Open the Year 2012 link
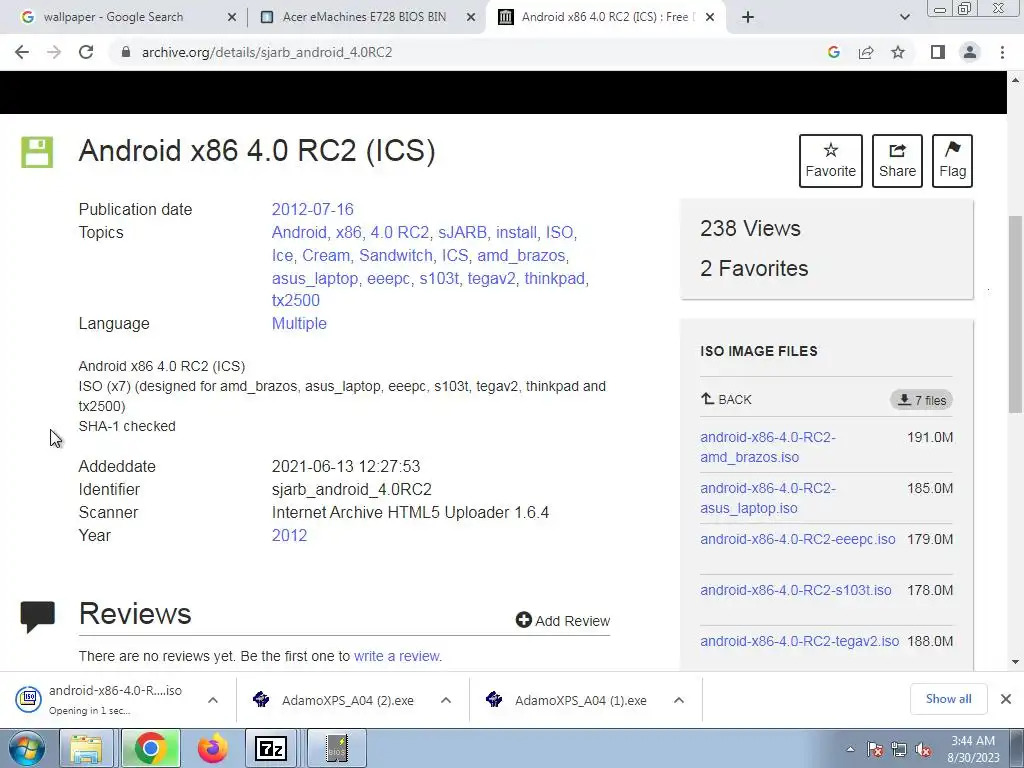The width and height of the screenshot is (1024, 768). 289,536
